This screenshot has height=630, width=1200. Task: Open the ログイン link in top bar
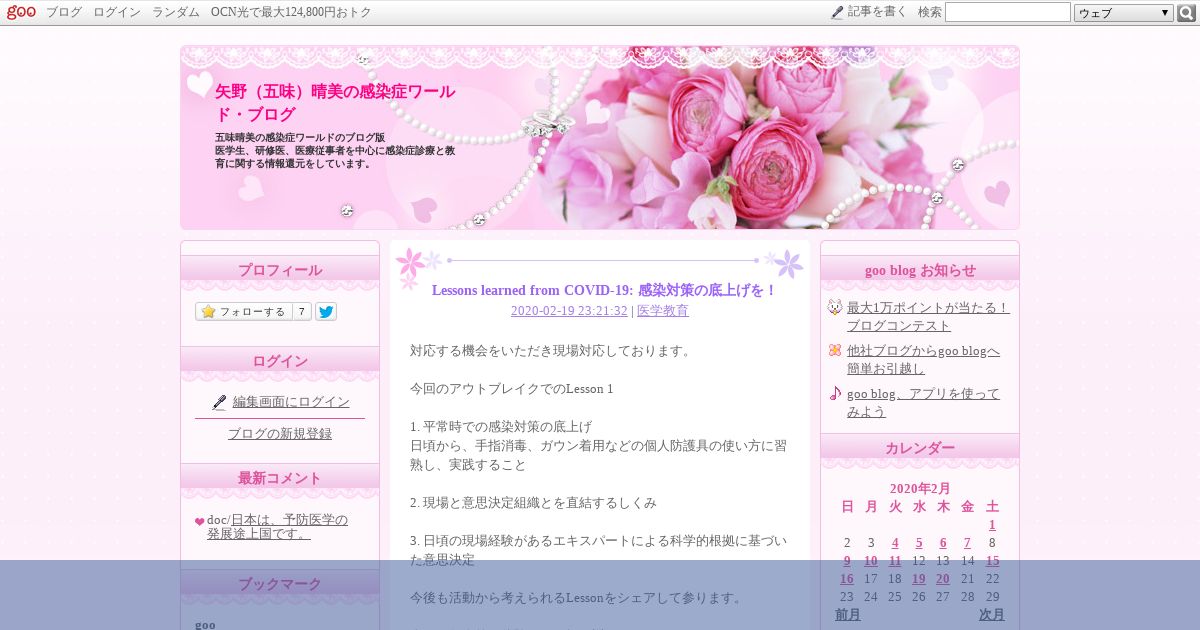tap(117, 12)
